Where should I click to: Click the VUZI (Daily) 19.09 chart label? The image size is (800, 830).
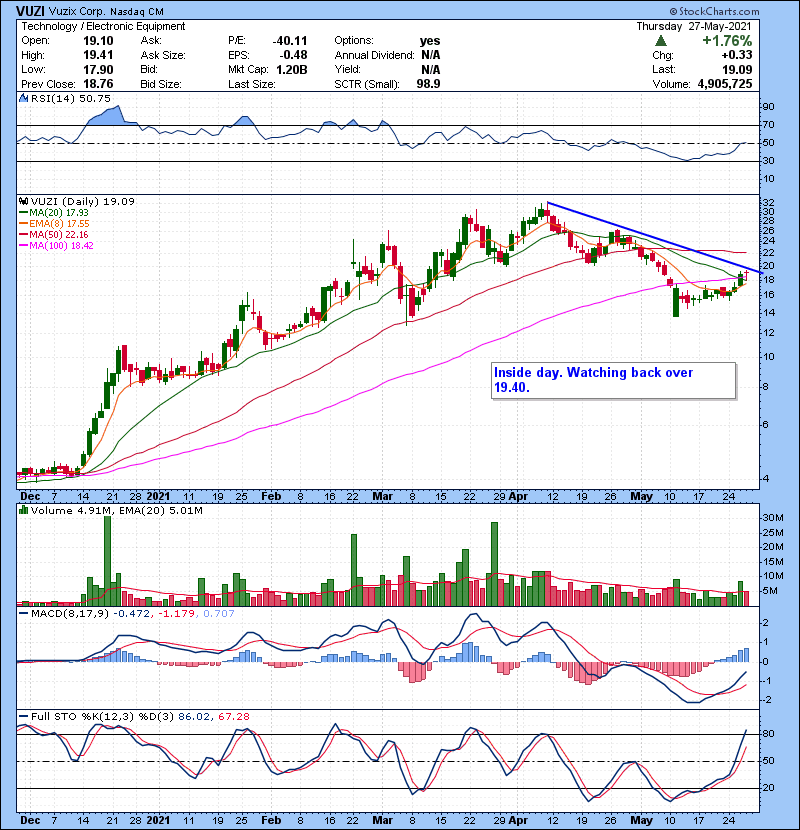coord(83,201)
